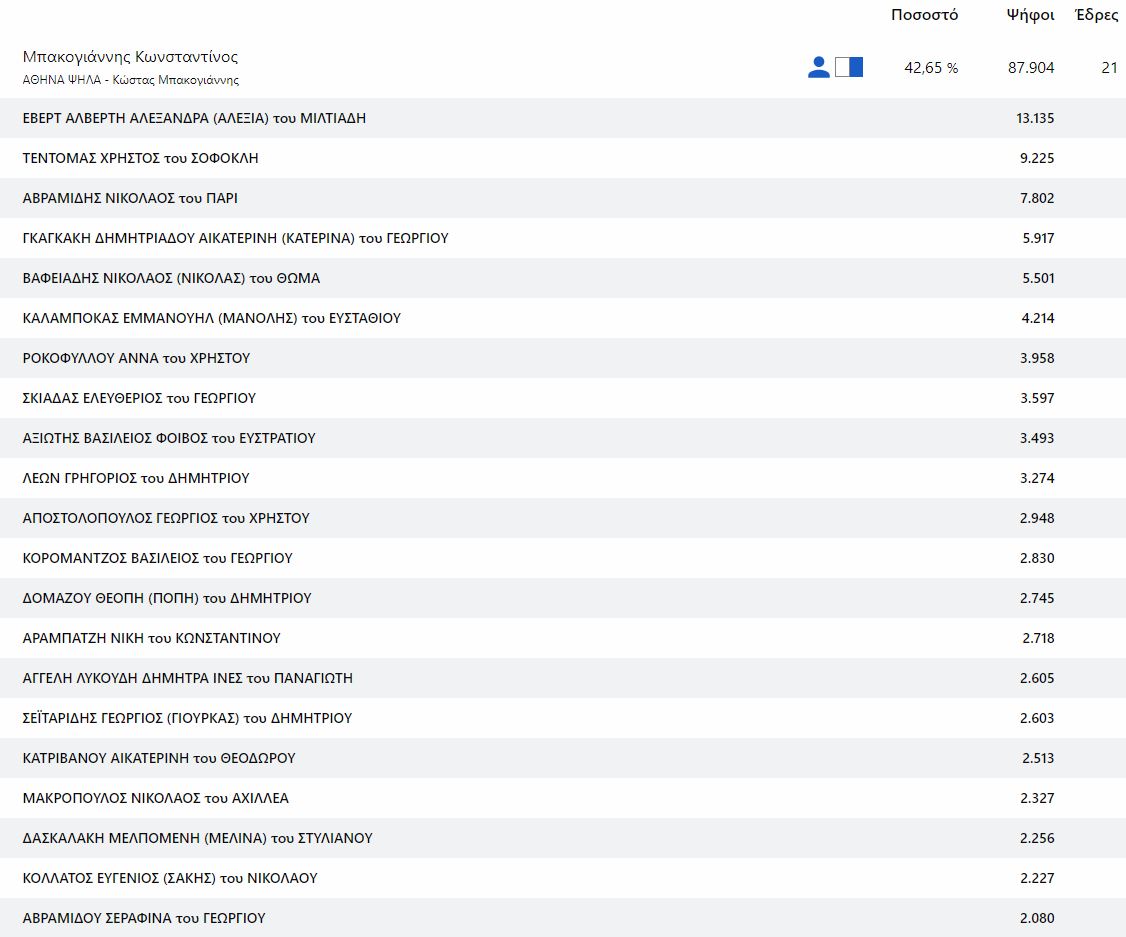The width and height of the screenshot is (1126, 937).
Task: Open Μπακογιάννης Κωνσταντίνος party heading
Action: [130, 57]
